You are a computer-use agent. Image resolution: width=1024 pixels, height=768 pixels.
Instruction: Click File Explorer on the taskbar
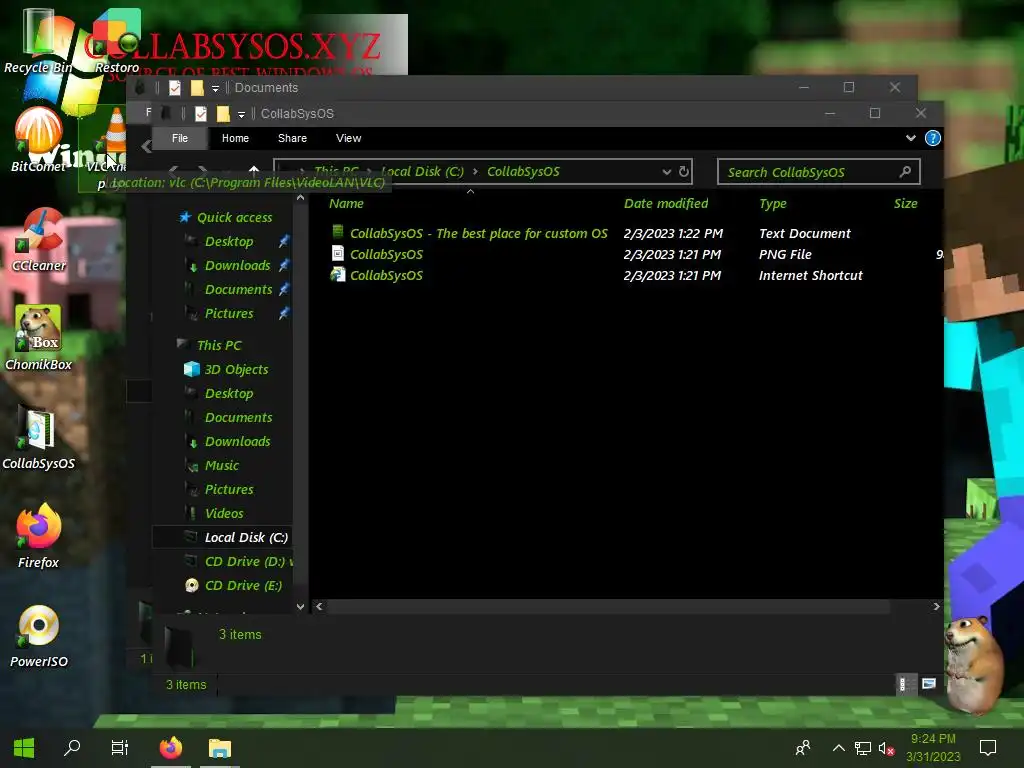[220, 748]
